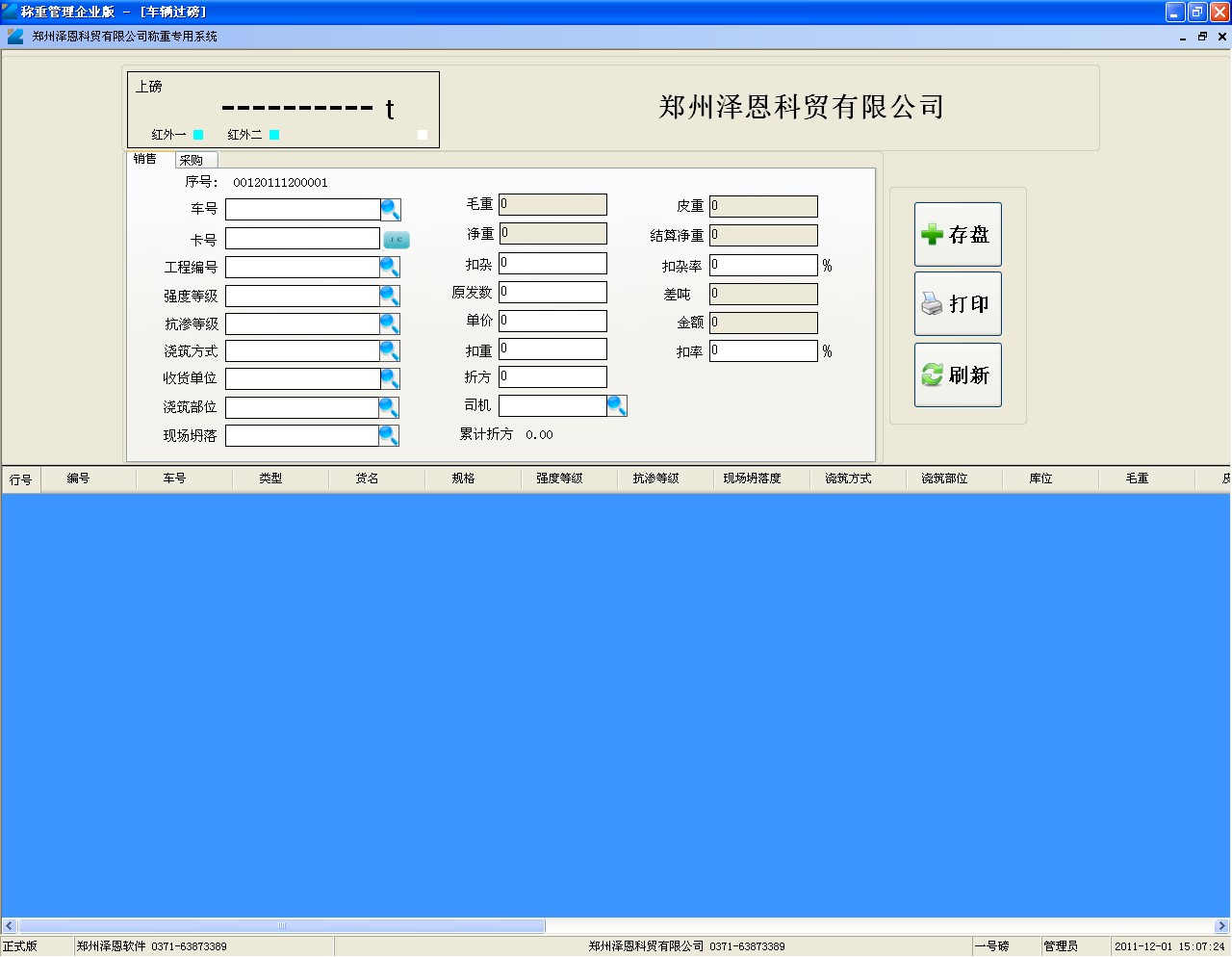Click the 抗渗等级 input field
The width and height of the screenshot is (1232, 957).
point(302,323)
